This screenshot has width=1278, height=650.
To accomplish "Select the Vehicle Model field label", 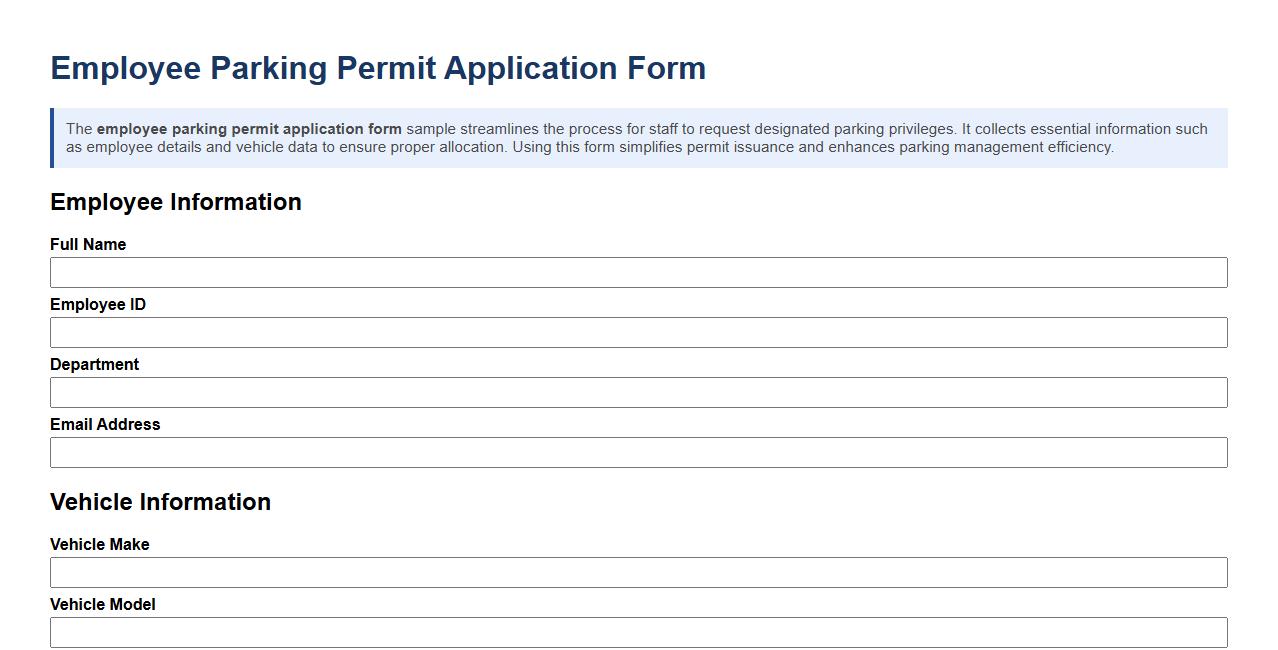I will tap(102, 604).
